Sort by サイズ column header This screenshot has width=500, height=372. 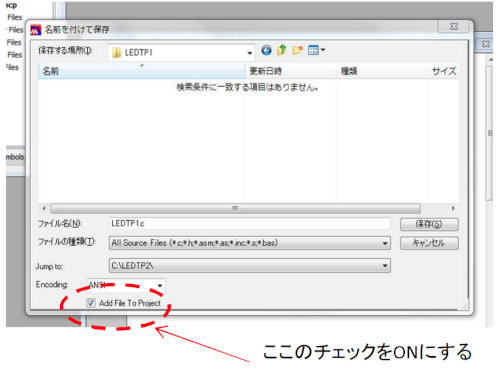click(x=443, y=71)
